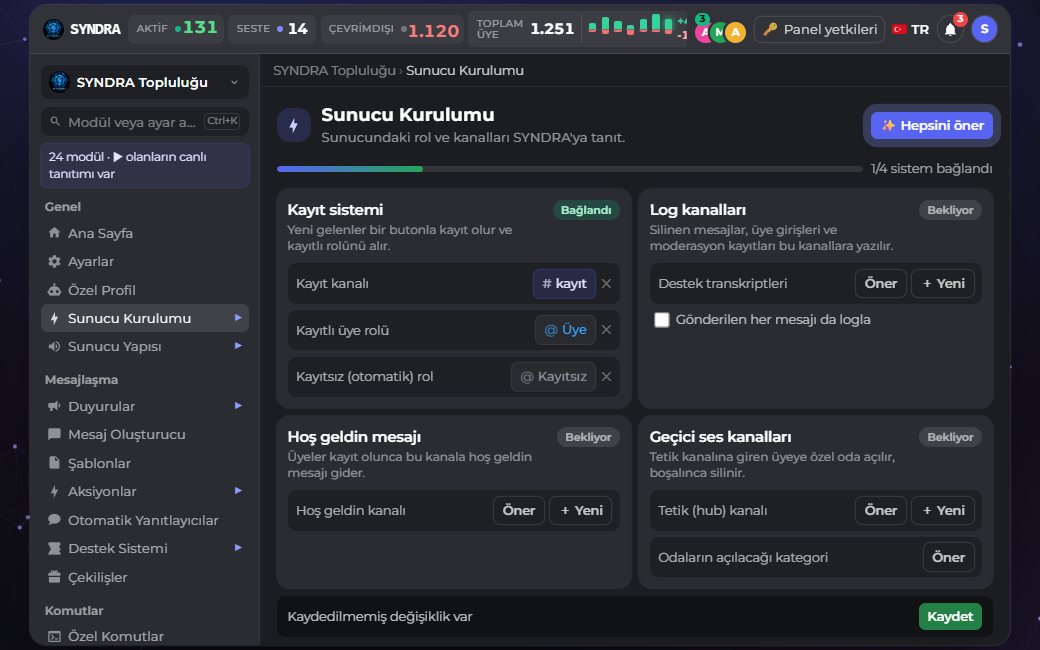Screen dimensions: 1040x650
Task: Expand the Duyurular arrow
Action: coord(238,405)
